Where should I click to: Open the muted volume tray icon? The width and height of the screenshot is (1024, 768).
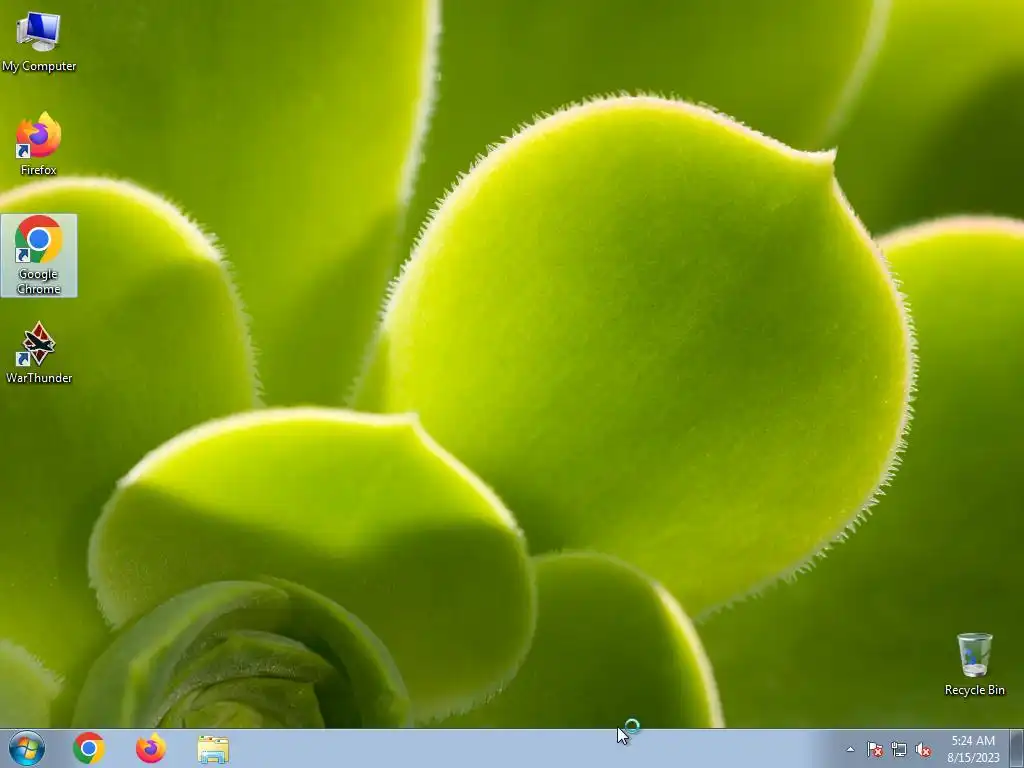[923, 749]
